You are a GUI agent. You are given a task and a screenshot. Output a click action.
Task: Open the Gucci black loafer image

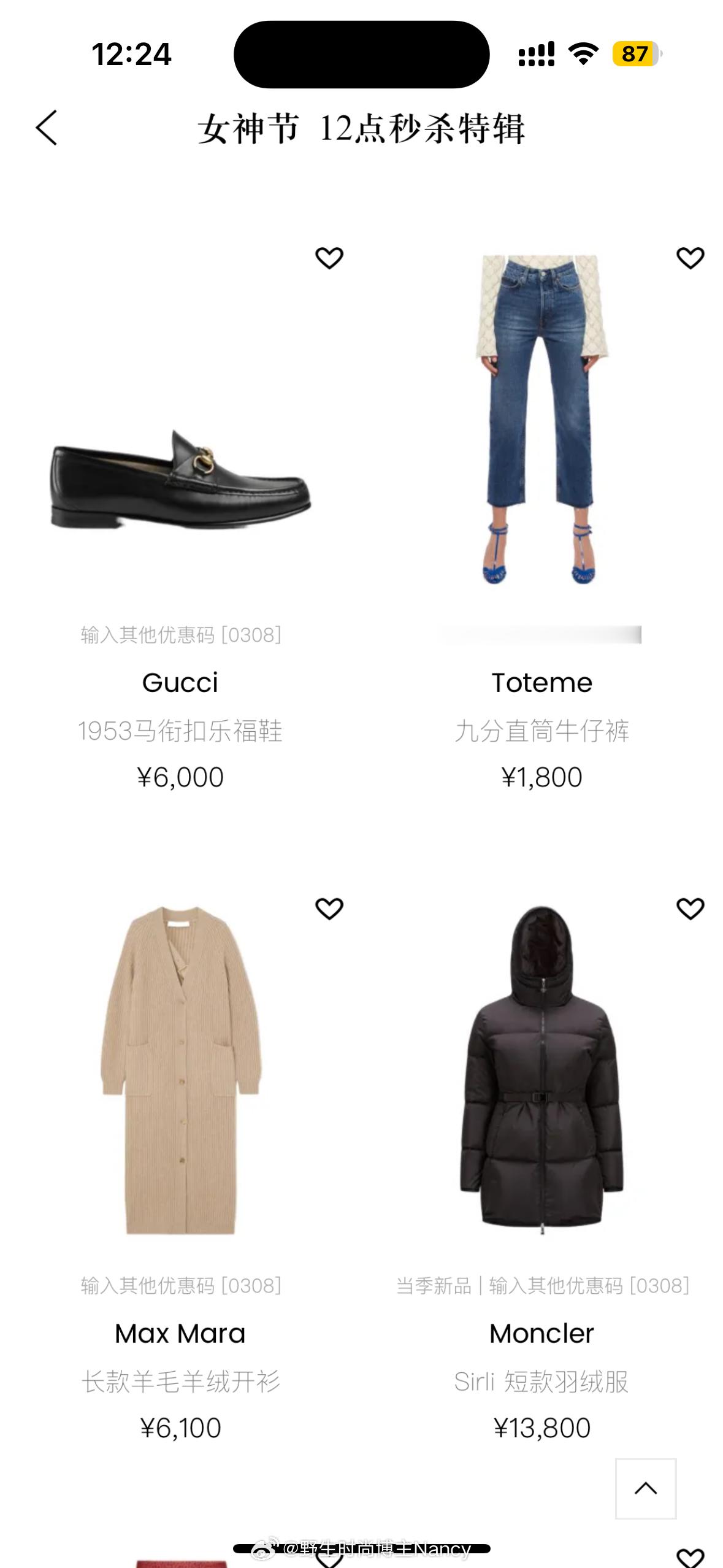pyautogui.click(x=181, y=478)
